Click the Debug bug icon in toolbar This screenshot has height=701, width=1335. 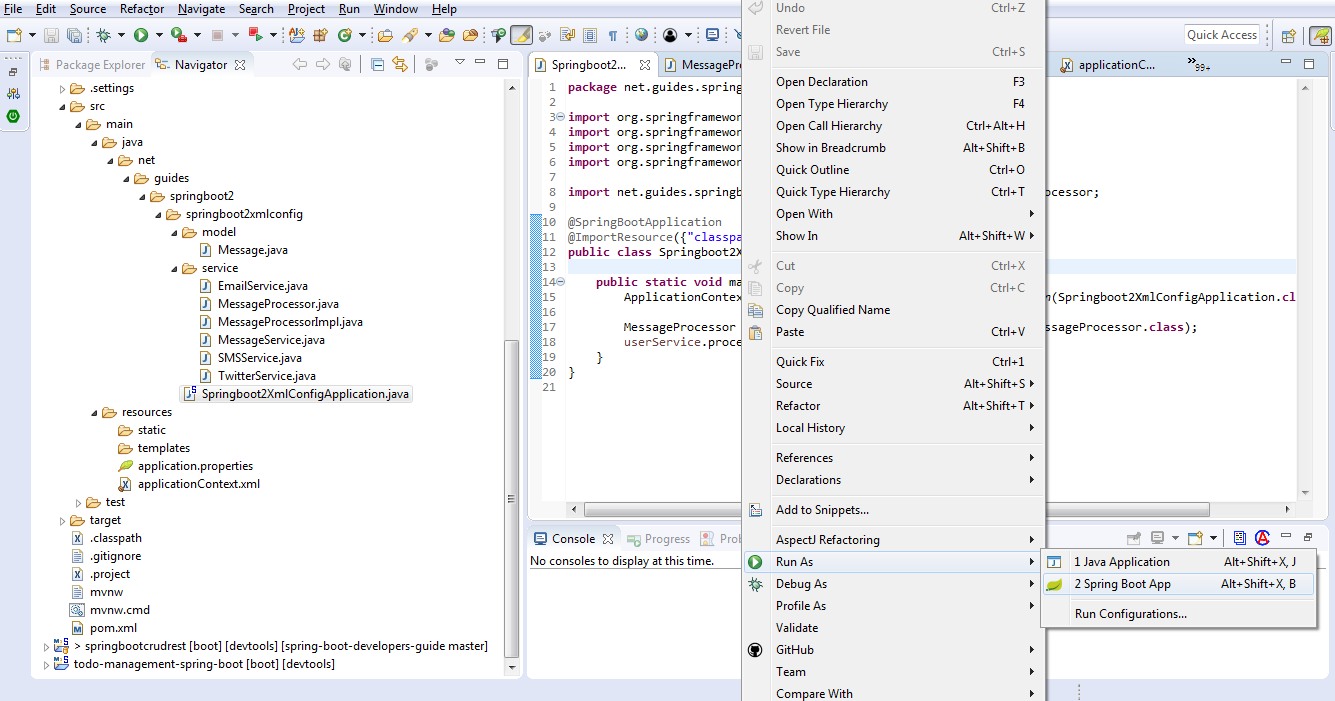(x=104, y=35)
